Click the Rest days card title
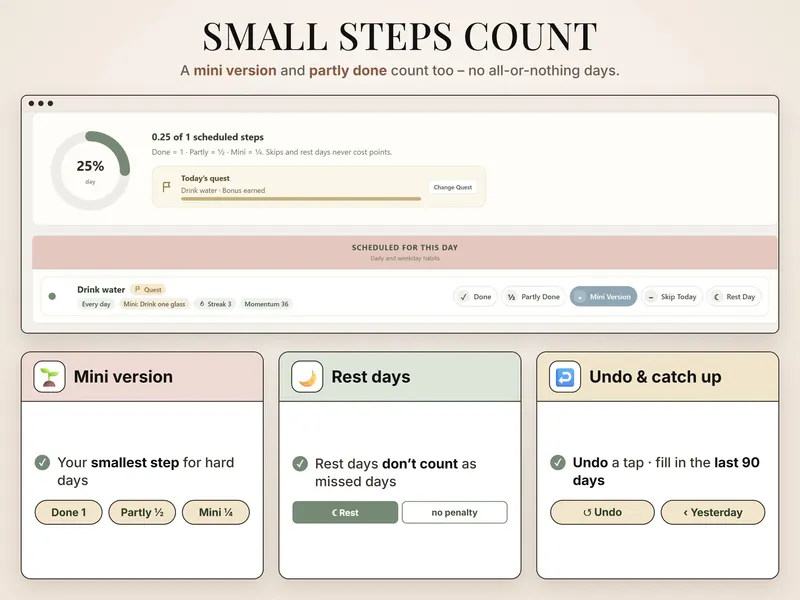The height and width of the screenshot is (600, 800). pos(371,377)
